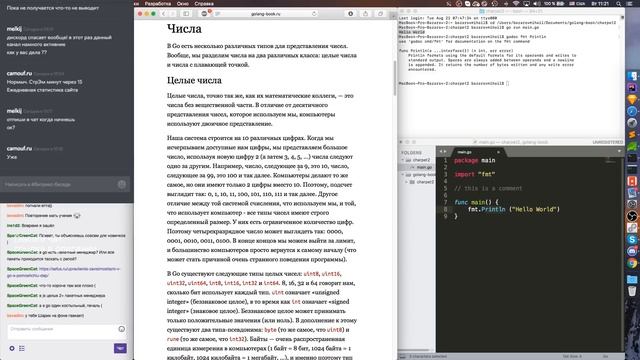Open the Discord emoji picker
Viewport: 640px width, 360px height.
(122, 184)
